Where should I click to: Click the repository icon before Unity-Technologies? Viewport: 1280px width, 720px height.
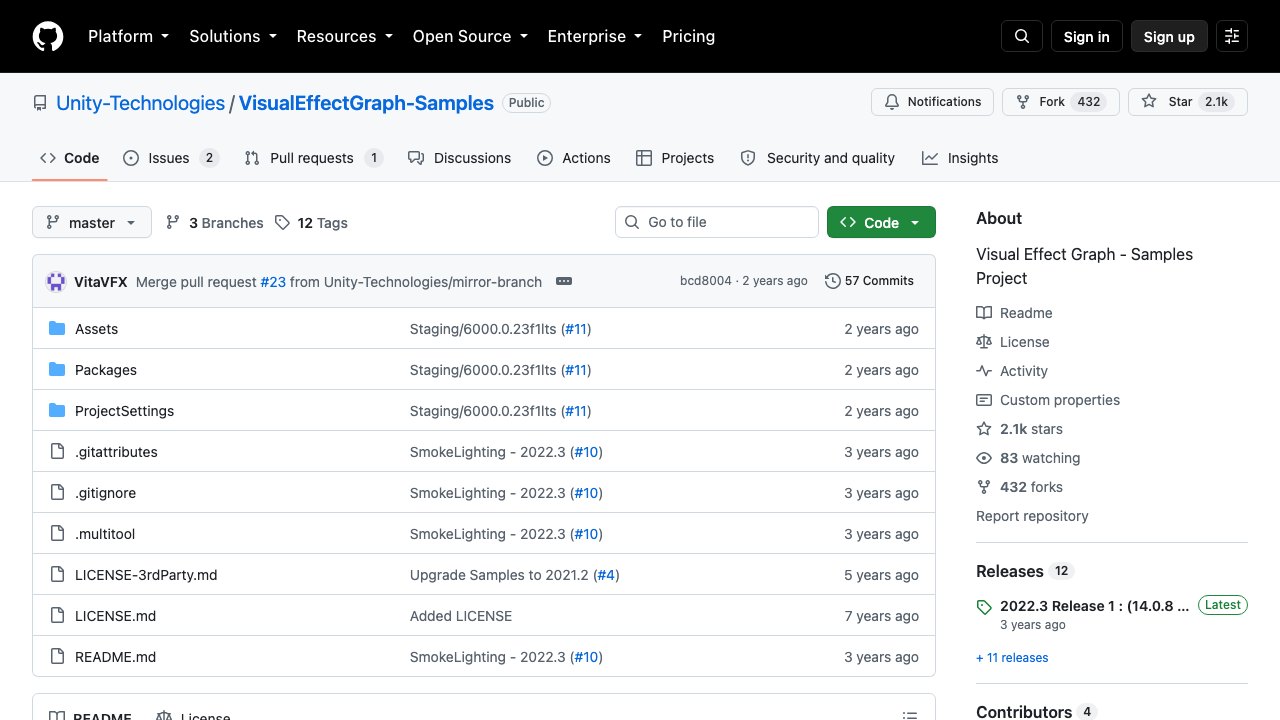40,103
